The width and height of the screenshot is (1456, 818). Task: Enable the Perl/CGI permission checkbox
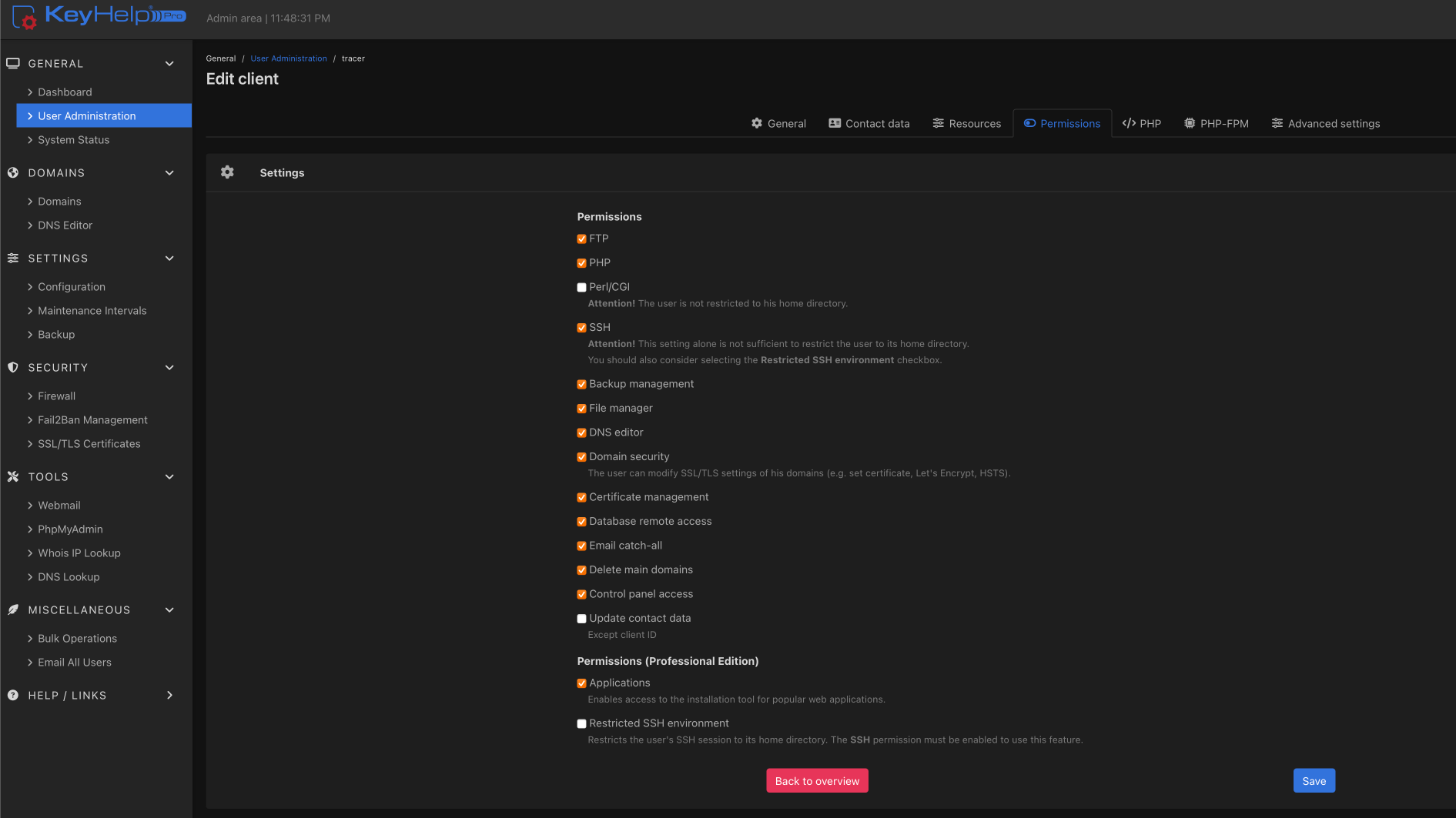(581, 287)
